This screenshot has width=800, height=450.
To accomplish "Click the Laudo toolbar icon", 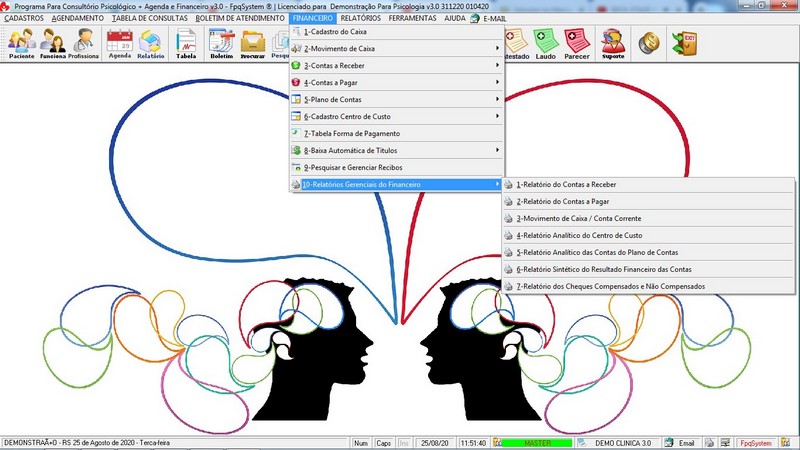I will (547, 44).
